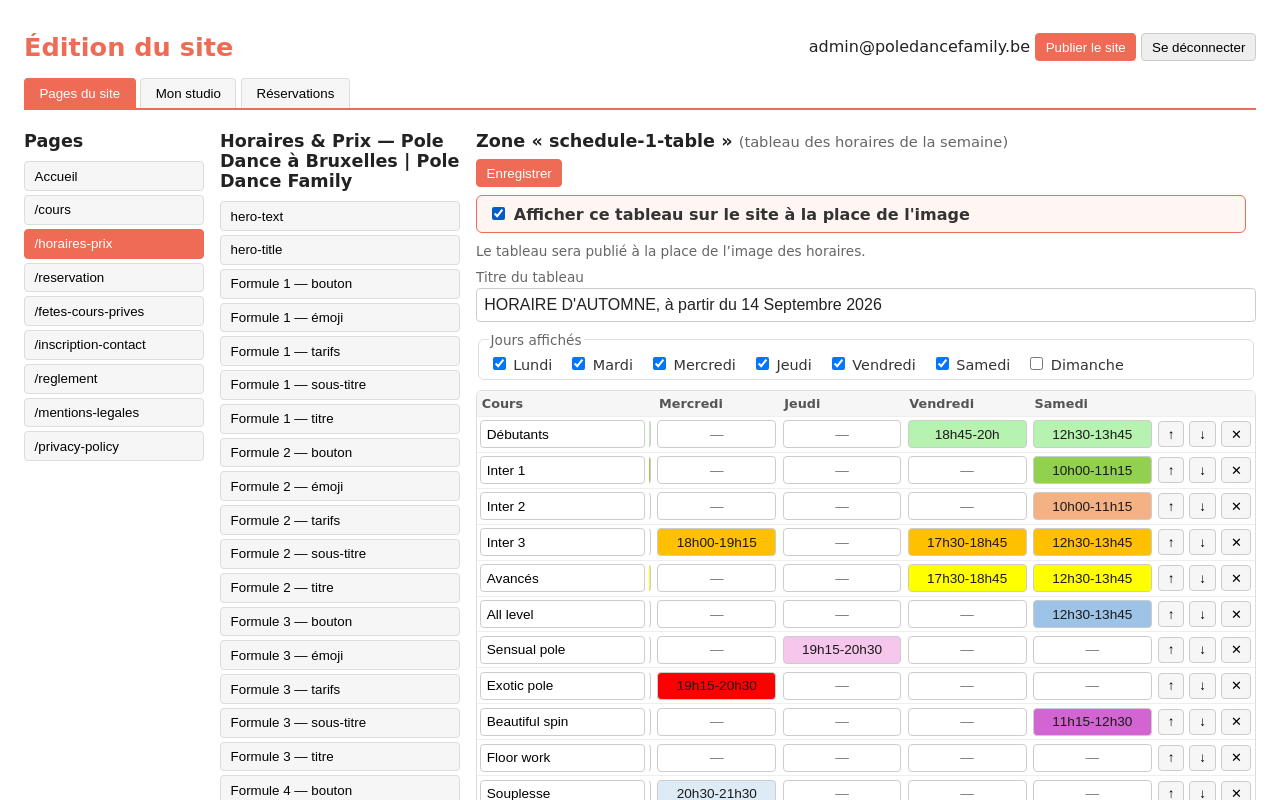Disable the Mercredi day
The width and height of the screenshot is (1280, 800).
(x=659, y=364)
